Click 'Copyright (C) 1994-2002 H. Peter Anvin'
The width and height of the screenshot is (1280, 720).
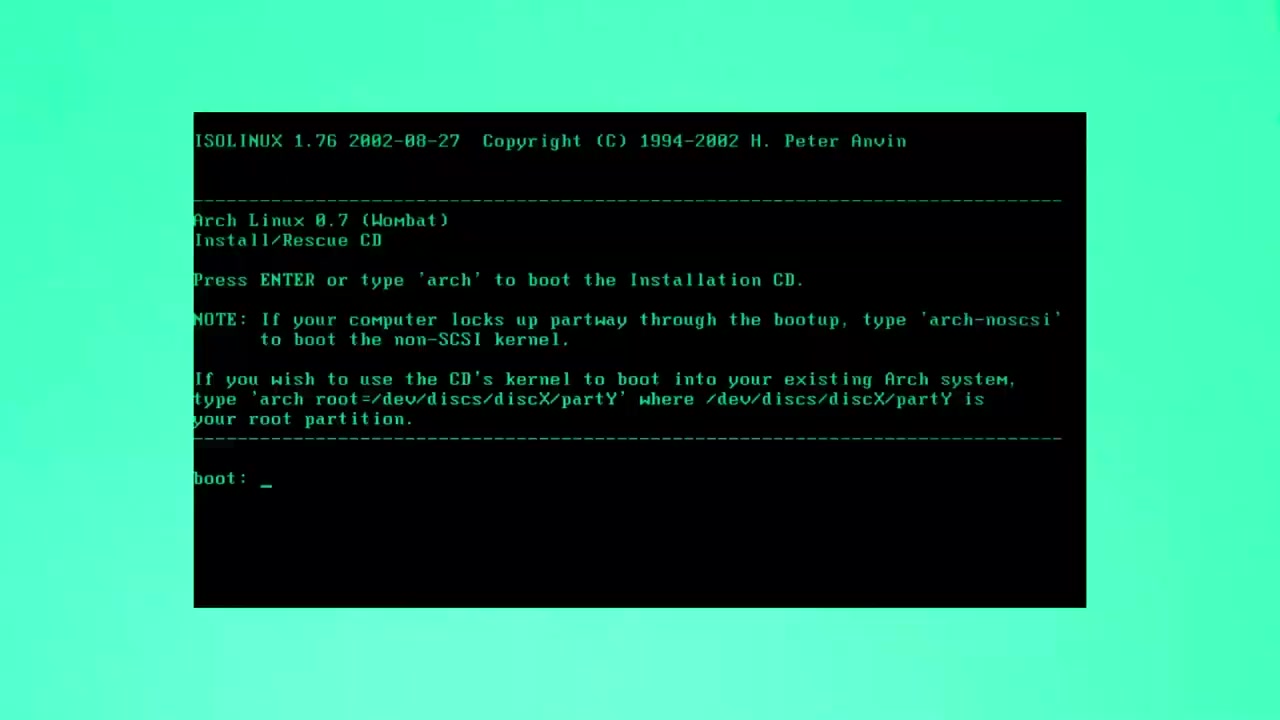click(694, 141)
